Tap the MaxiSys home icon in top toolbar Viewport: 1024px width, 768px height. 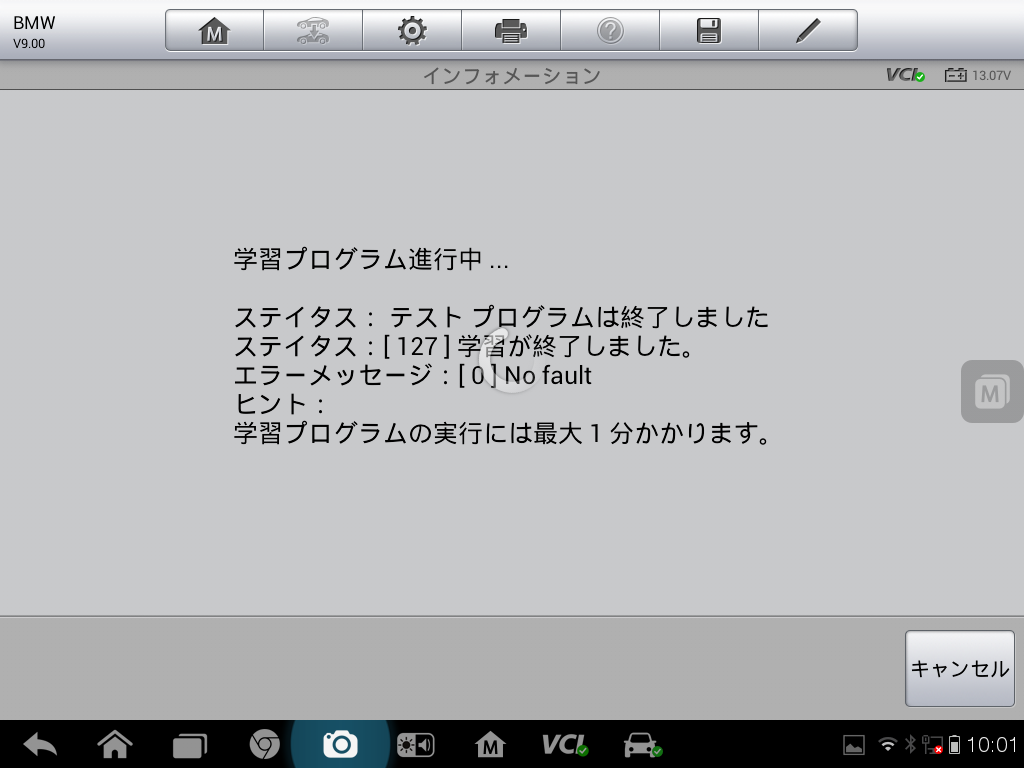pos(214,31)
